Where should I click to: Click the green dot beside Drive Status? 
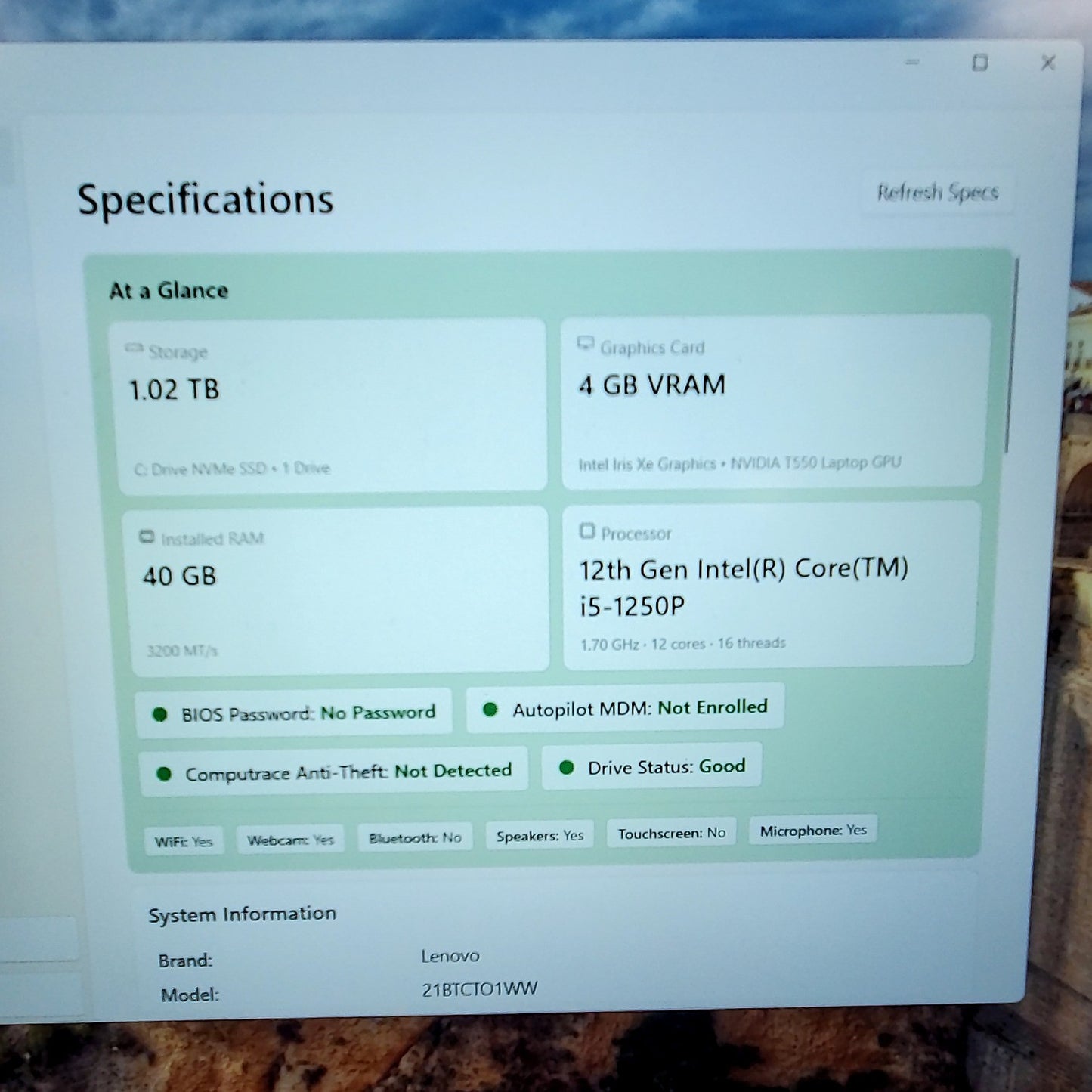[x=566, y=768]
